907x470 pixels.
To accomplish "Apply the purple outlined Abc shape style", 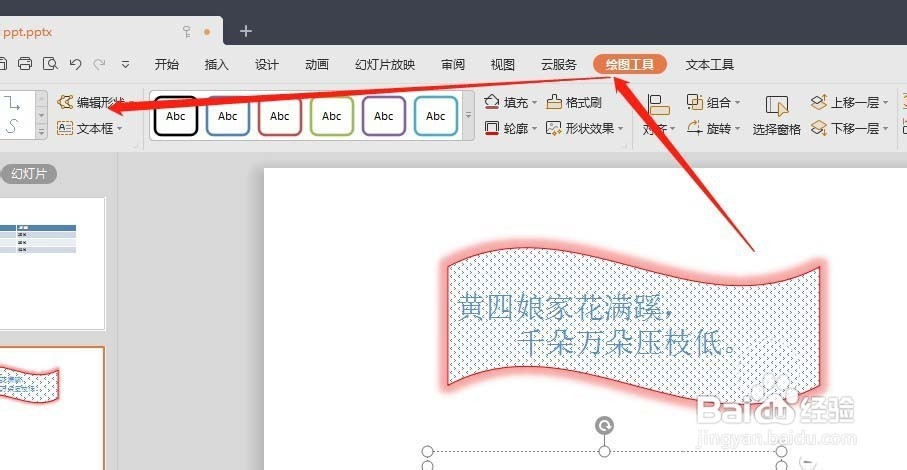I will coord(384,116).
